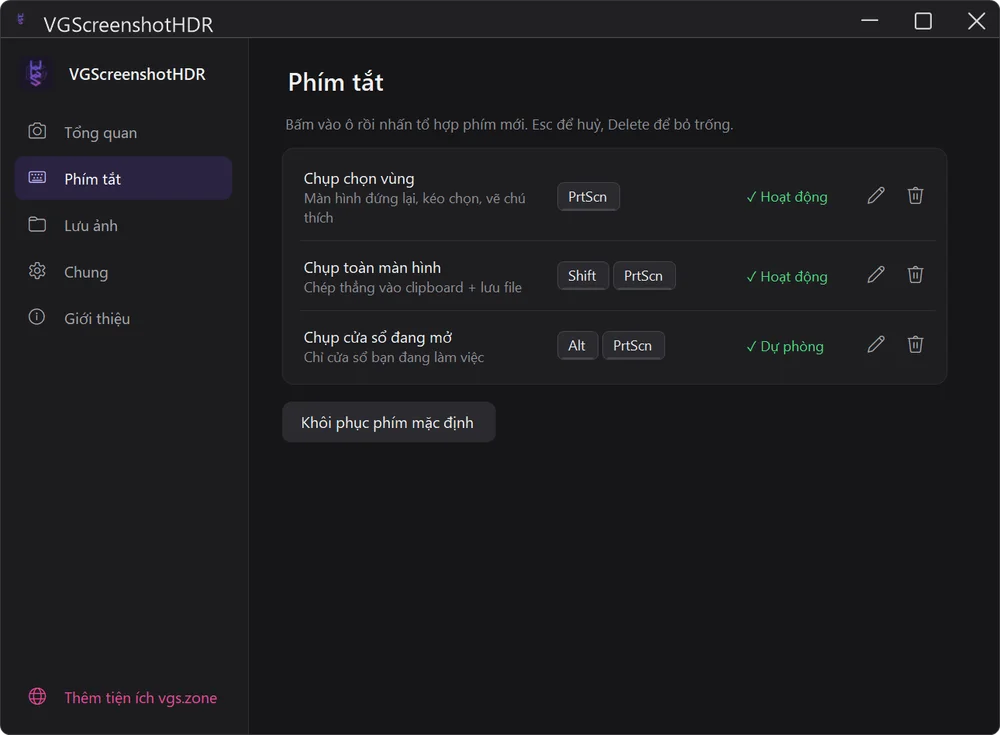Close the VGScreenshotHDR window
The image size is (1000, 735).
tap(976, 20)
